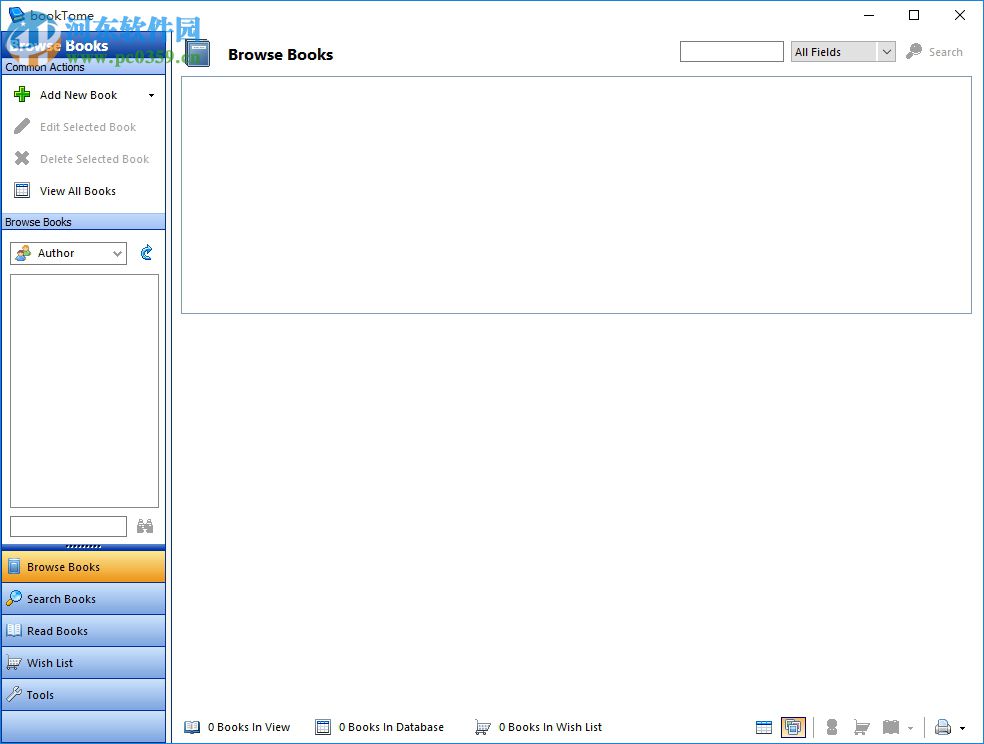Click the Browse Books tab book icon
The image size is (984, 744).
point(14,566)
